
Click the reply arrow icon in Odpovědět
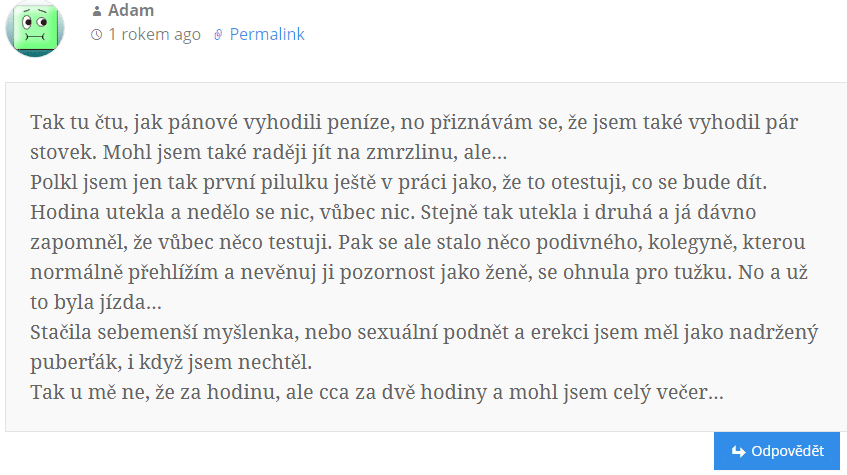(x=738, y=451)
